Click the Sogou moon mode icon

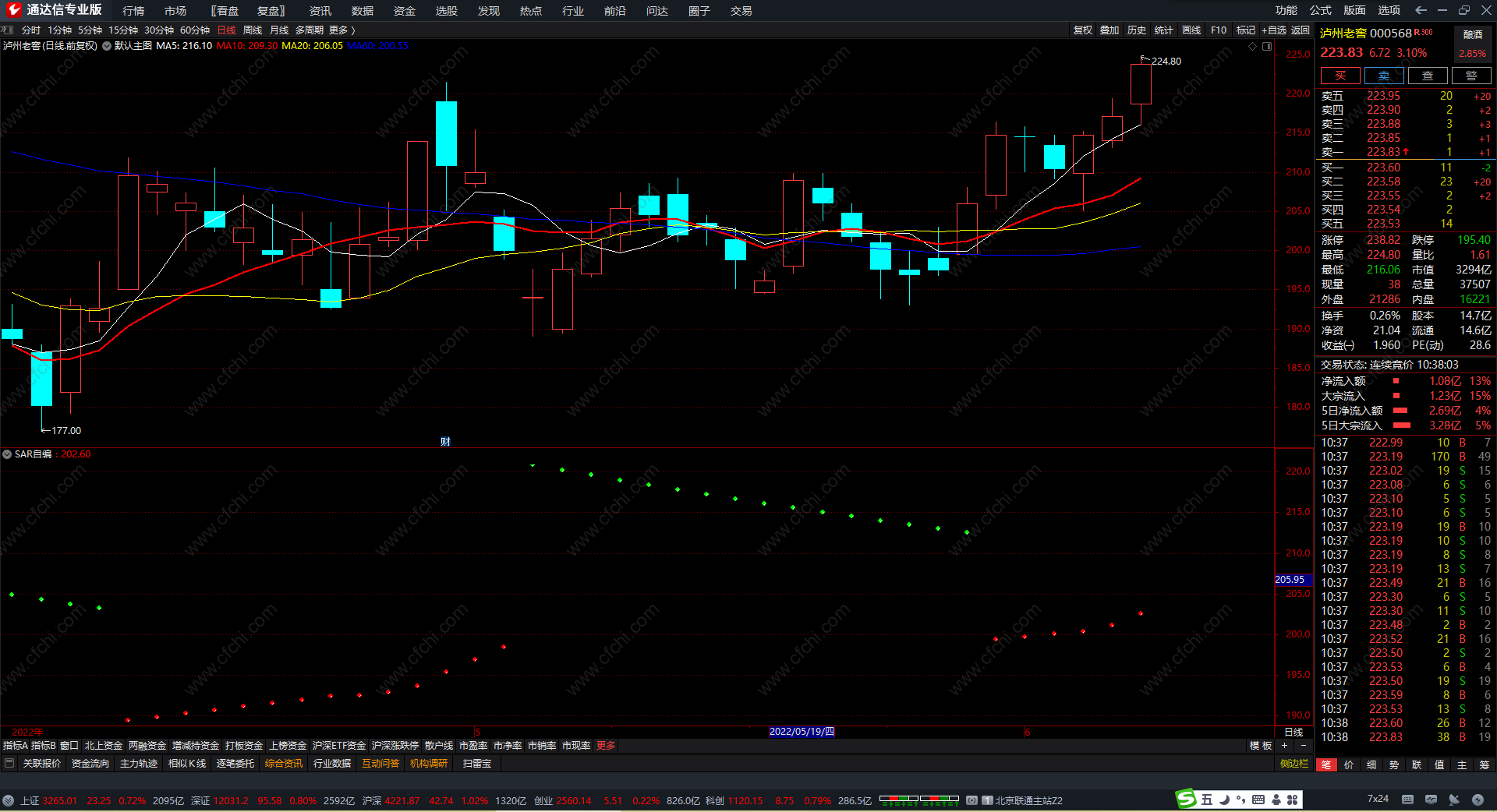(1224, 800)
